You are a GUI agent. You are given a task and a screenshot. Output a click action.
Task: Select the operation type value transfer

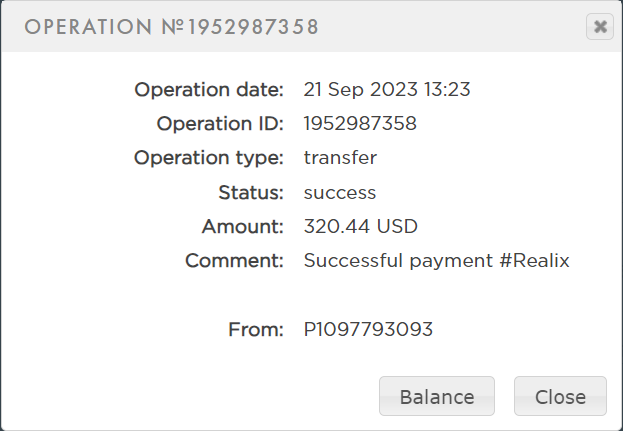(340, 158)
